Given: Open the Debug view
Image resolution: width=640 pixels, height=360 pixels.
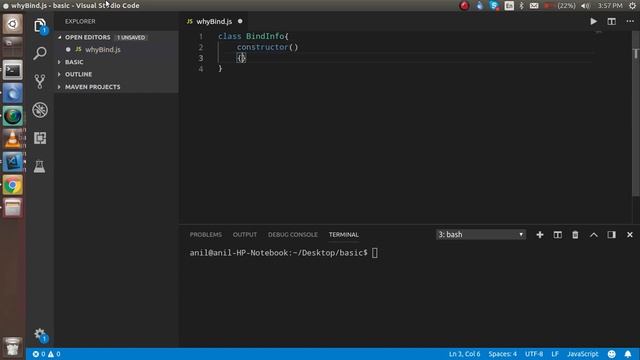Looking at the screenshot, I should pos(40,110).
